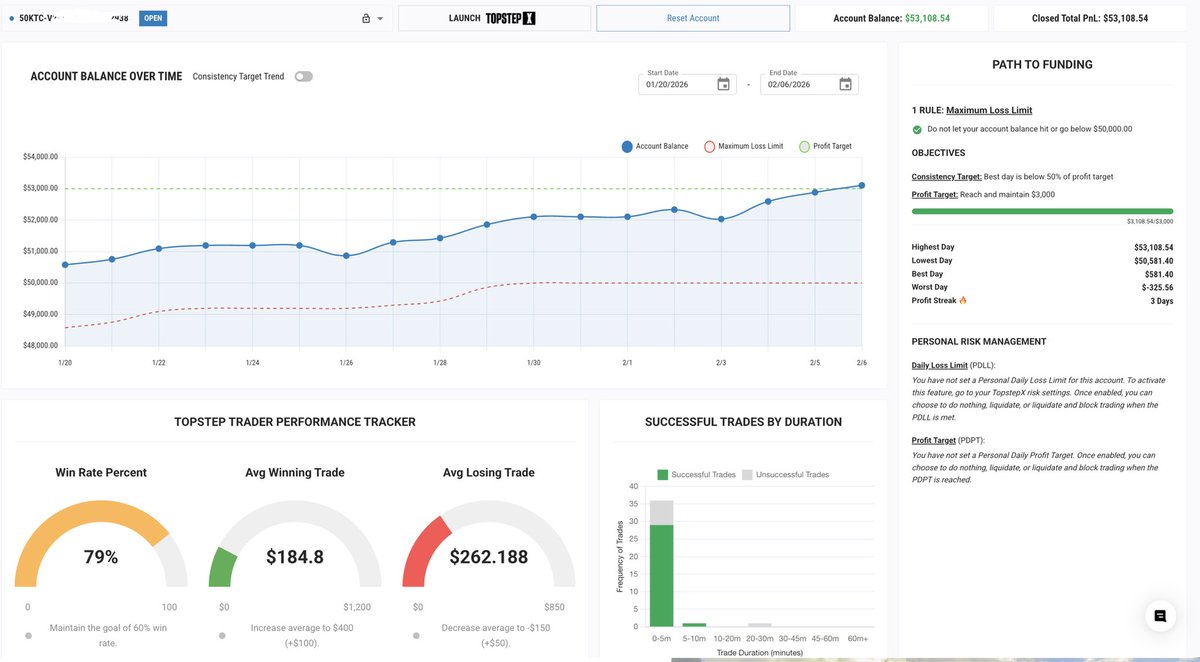
Task: Open the chat support bubble icon
Action: tap(1160, 616)
